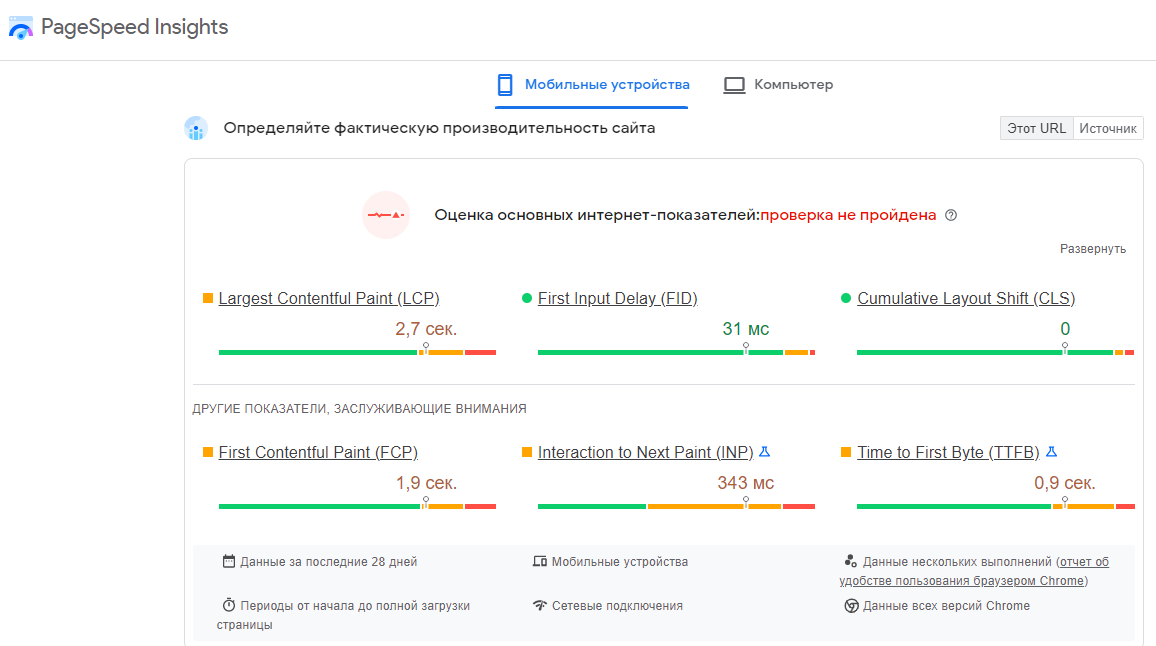
Task: Click the mobile device icon beside Мобильные устройства footer text
Action: coord(539,561)
